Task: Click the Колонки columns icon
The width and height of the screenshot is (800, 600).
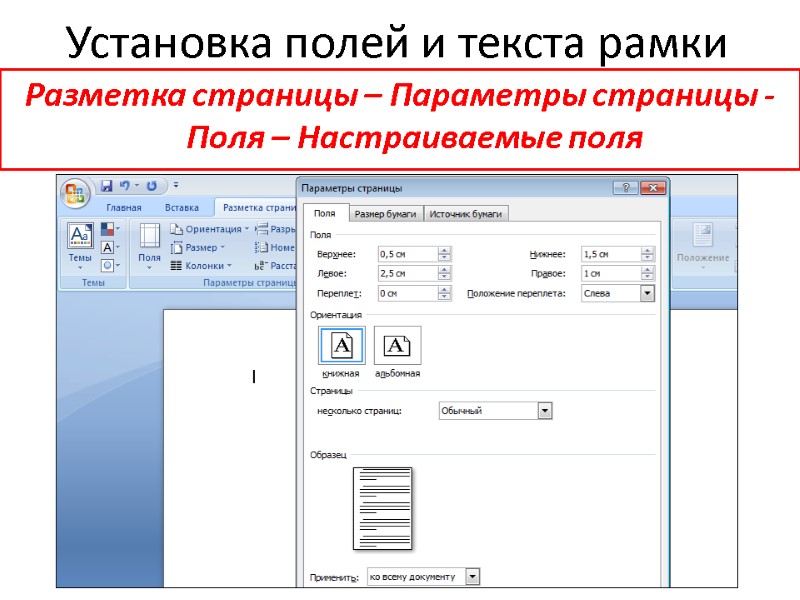Action: point(177,266)
